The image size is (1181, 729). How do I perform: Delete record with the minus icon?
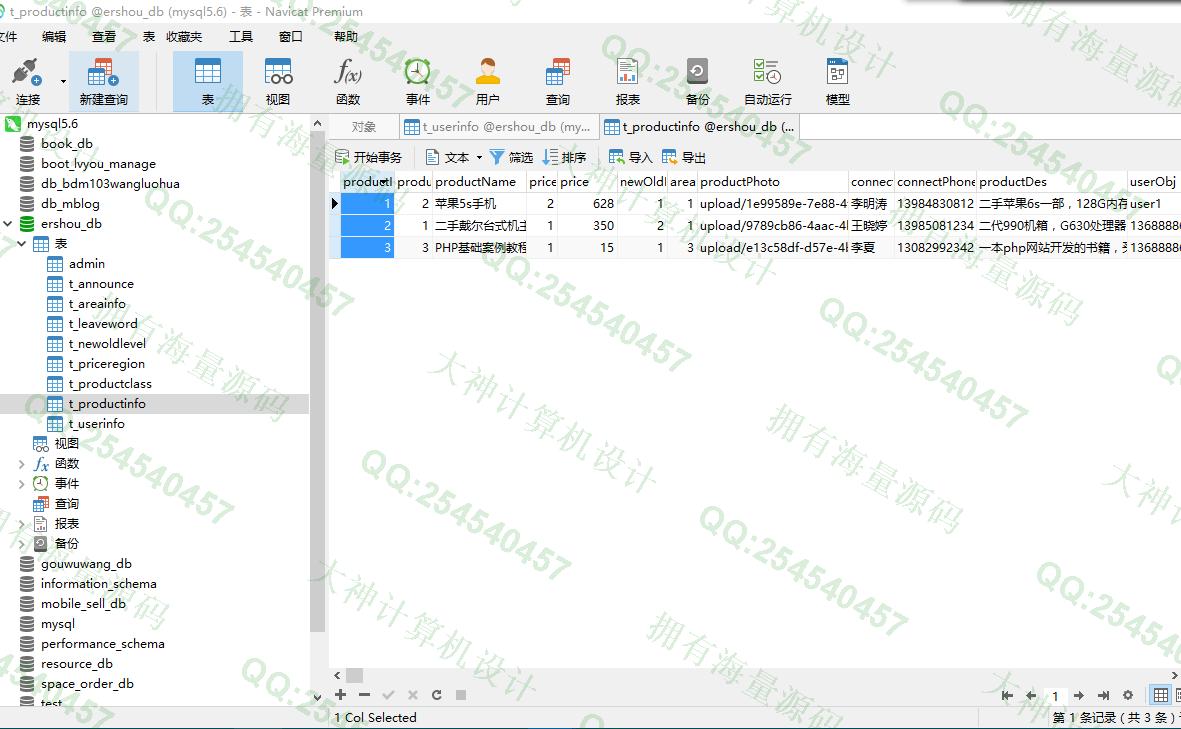tap(365, 694)
